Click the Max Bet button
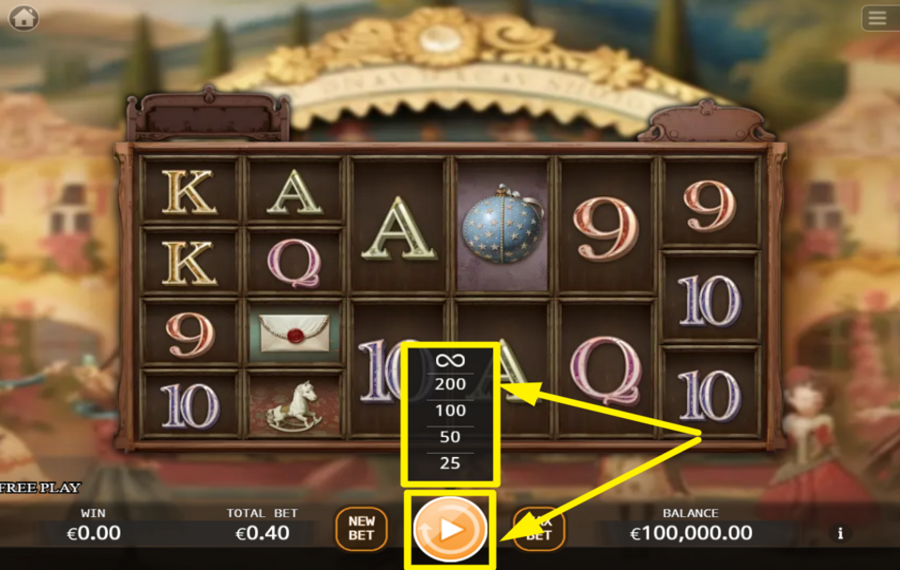Screen dimensions: 900x570 [x=538, y=528]
